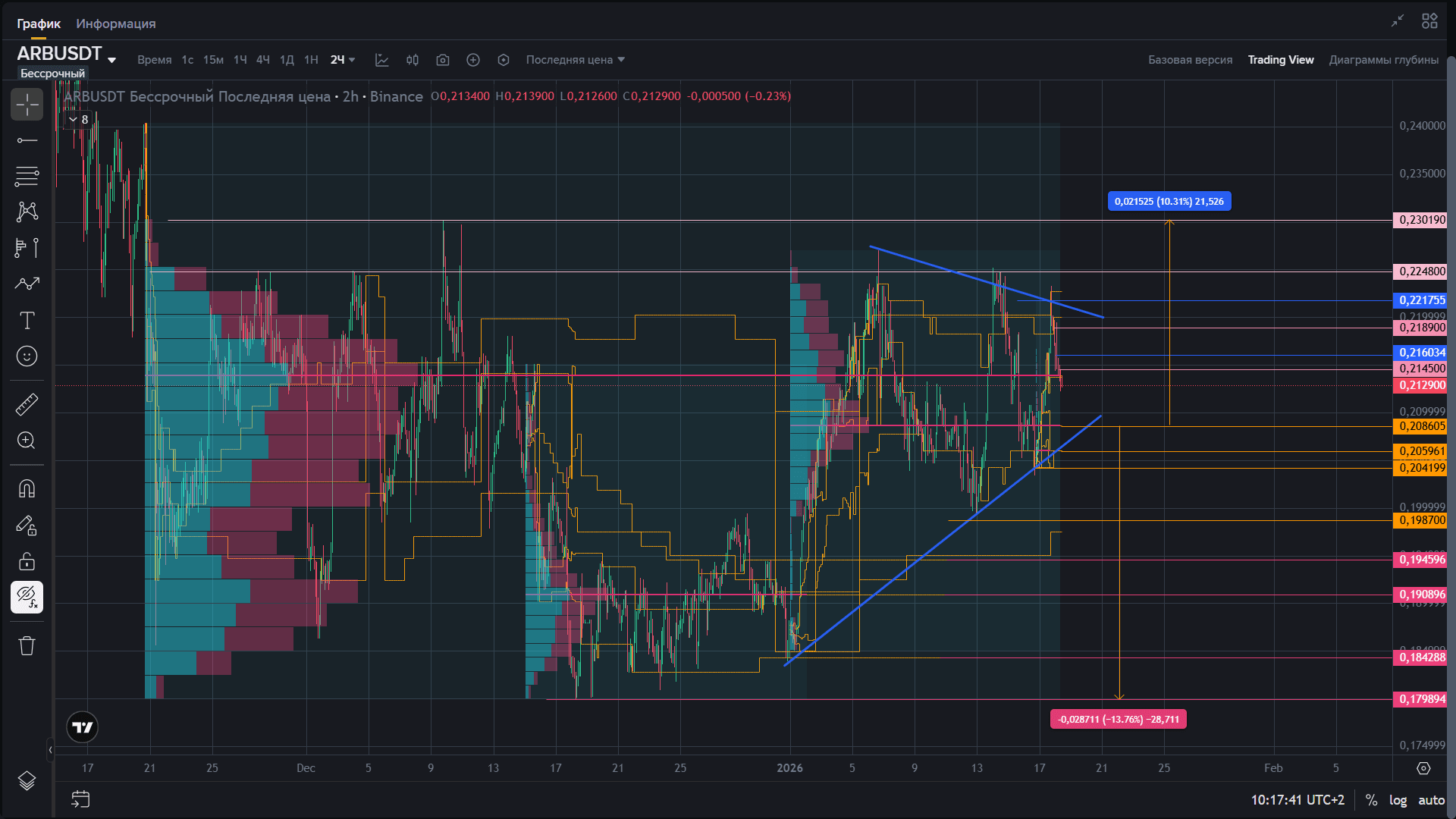The height and width of the screenshot is (819, 1456).
Task: Toggle magnet mode for drawings
Action: point(27,488)
